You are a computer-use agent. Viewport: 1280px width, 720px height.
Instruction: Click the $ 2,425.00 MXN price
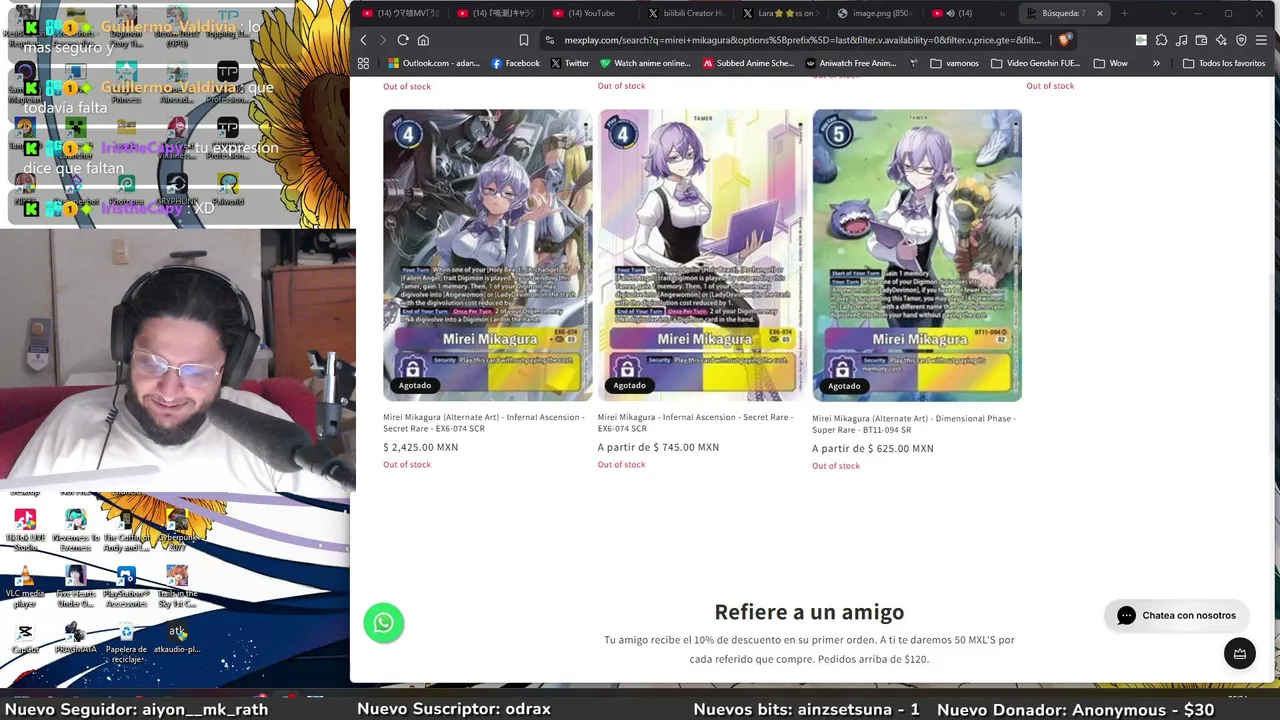point(421,448)
